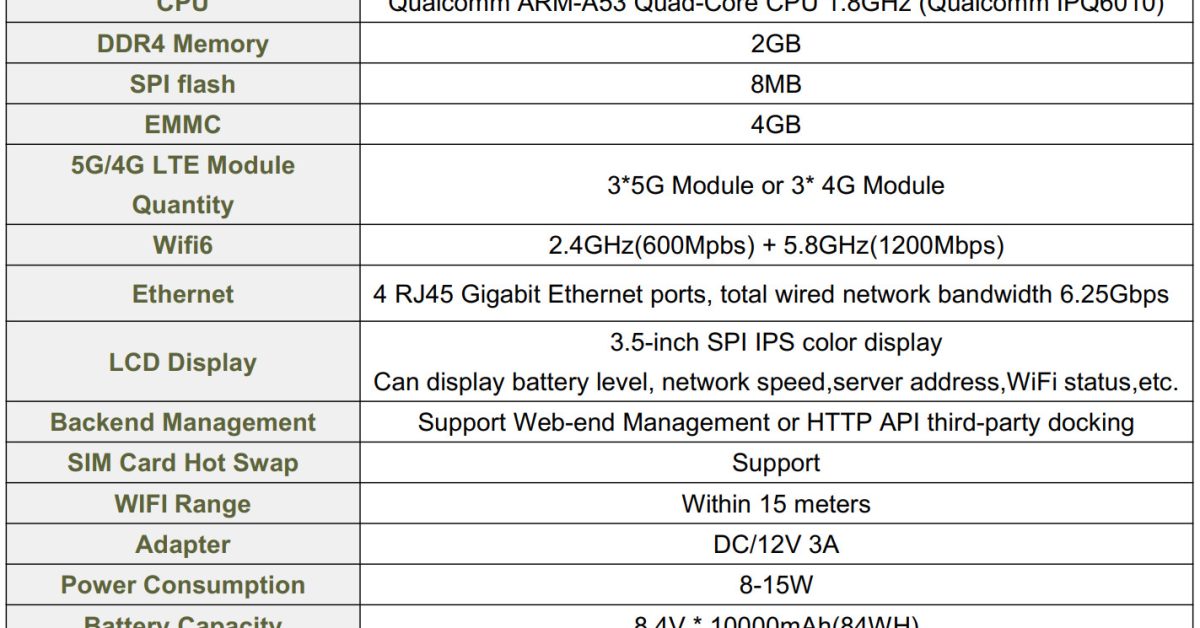This screenshot has width=1200, height=628.
Task: Click the DDR4 Memory row label
Action: point(182,44)
